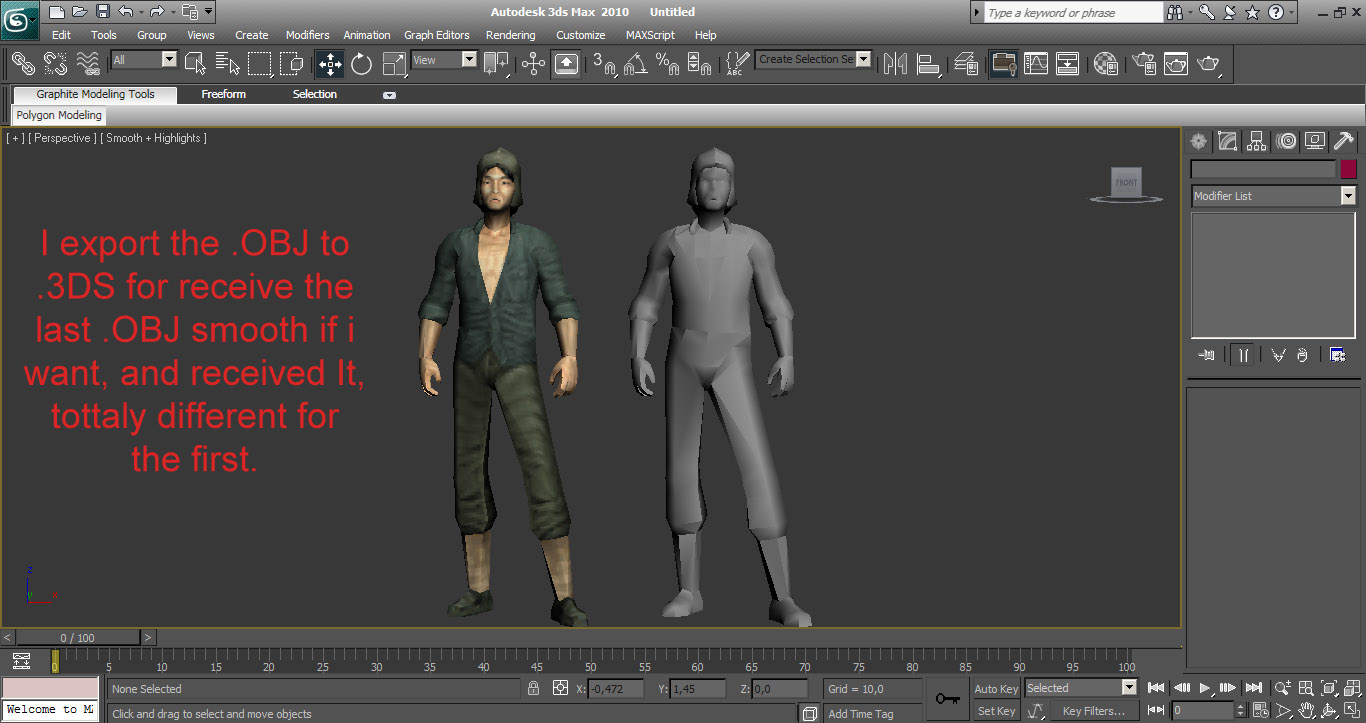This screenshot has width=1366, height=723.
Task: Switch to the Hierarchy command panel tab
Action: [1257, 141]
